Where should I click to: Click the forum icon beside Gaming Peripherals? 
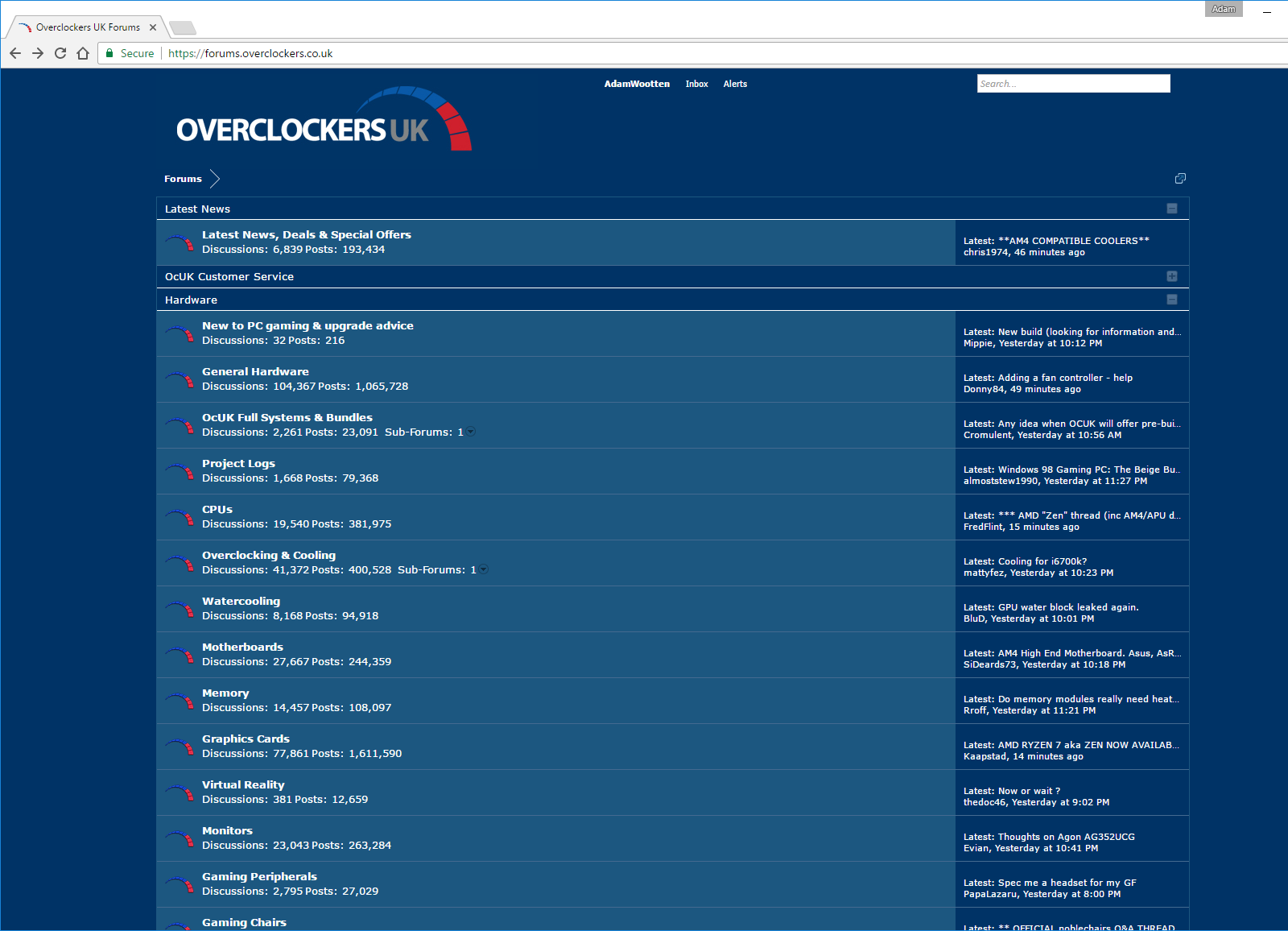click(180, 884)
